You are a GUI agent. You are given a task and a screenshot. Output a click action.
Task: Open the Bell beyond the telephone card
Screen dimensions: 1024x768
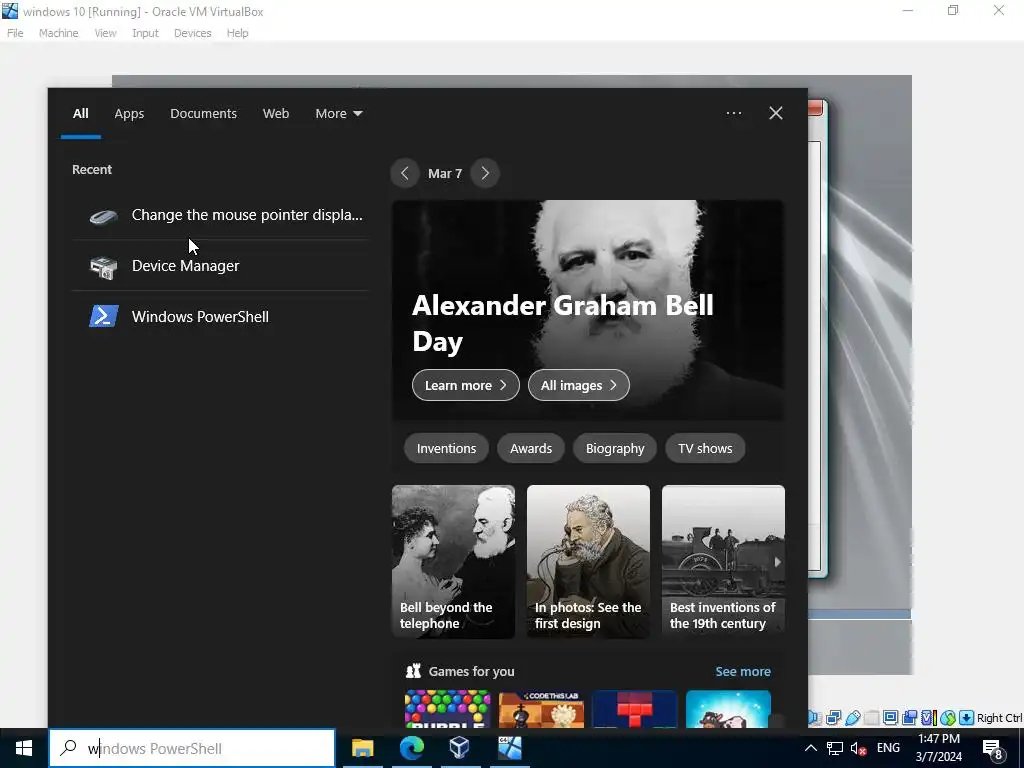click(453, 562)
